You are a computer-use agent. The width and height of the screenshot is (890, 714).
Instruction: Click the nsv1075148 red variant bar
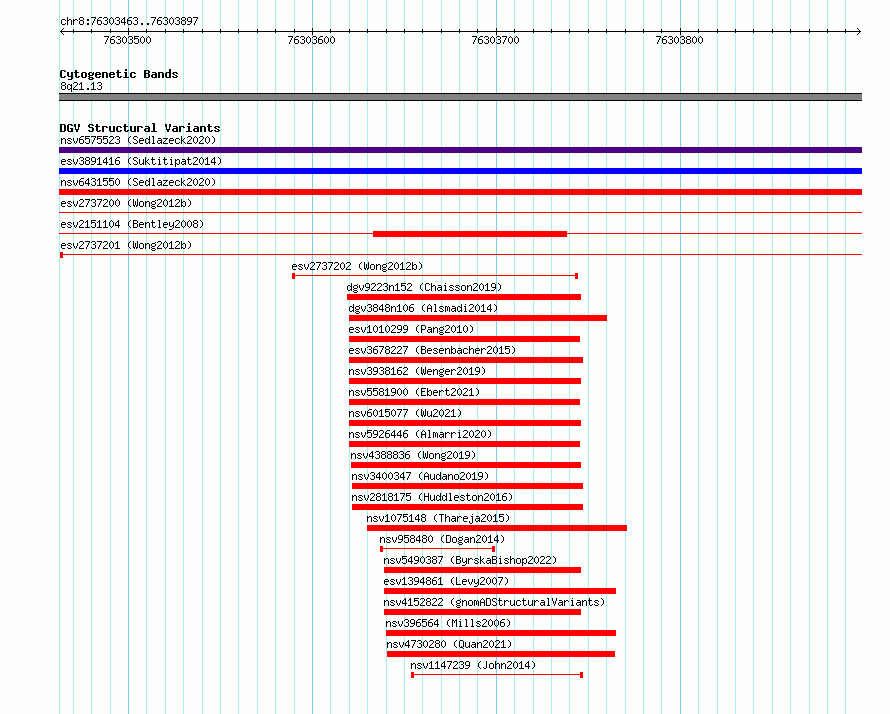[x=497, y=528]
